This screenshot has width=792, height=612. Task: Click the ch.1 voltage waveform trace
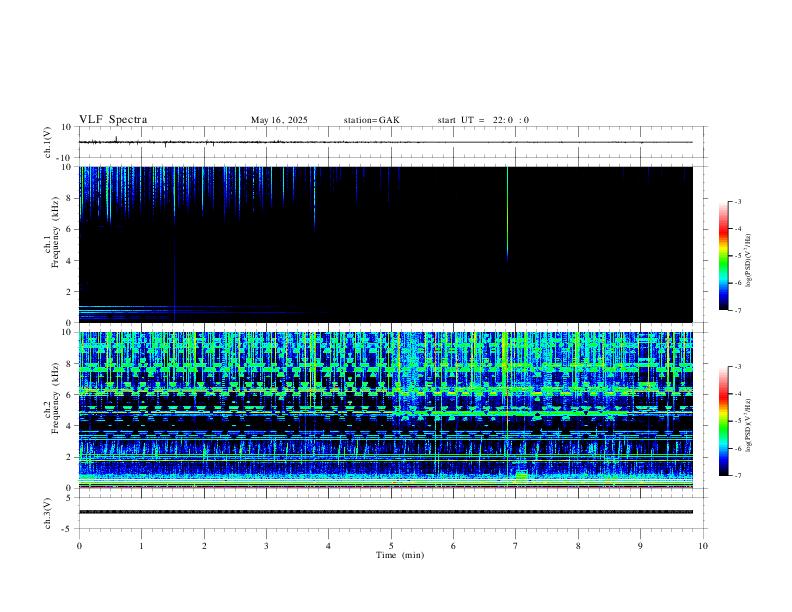tap(385, 142)
